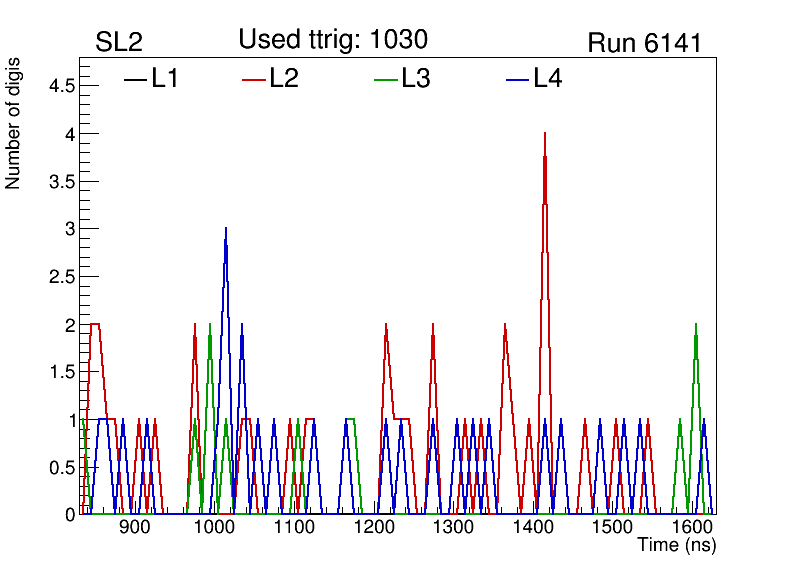Click the tip of the tallest blue peak

point(226,229)
